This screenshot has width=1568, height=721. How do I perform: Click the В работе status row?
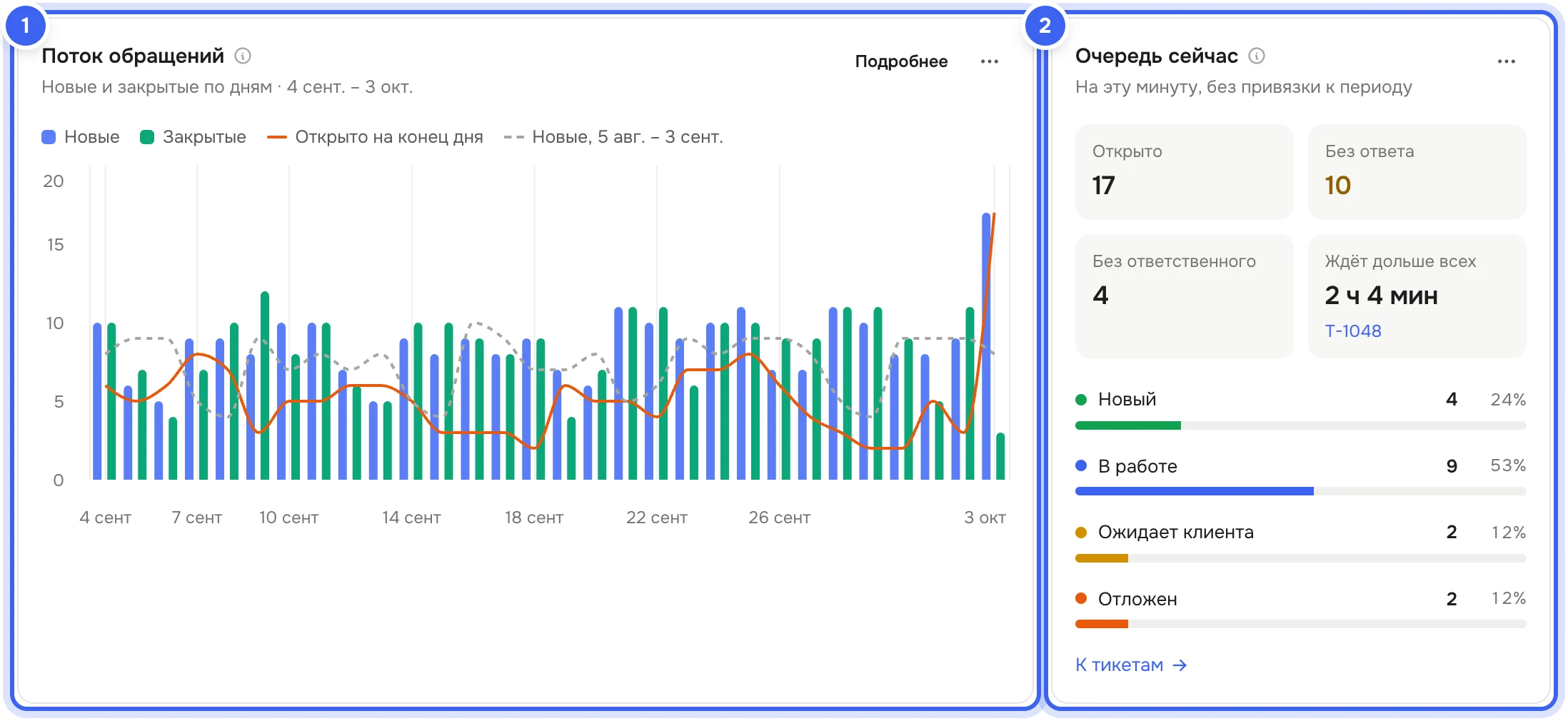click(1301, 476)
